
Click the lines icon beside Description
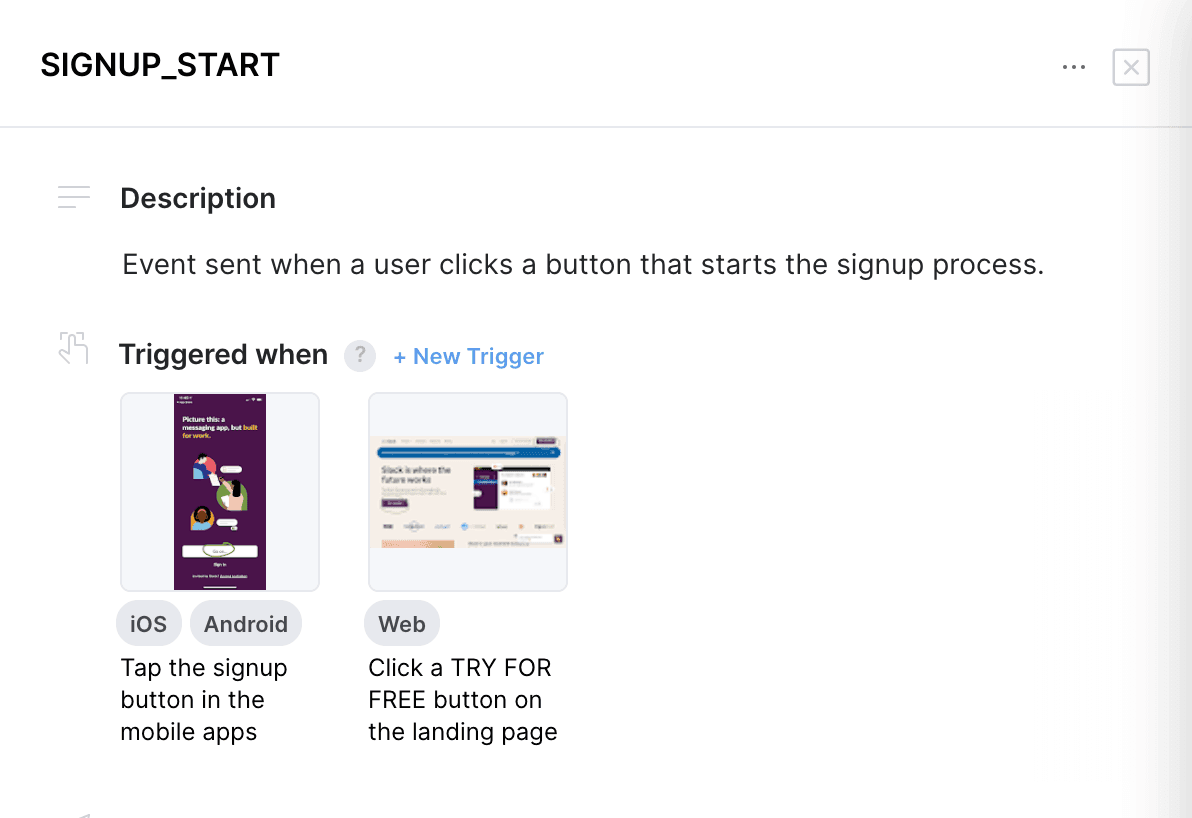click(x=74, y=197)
